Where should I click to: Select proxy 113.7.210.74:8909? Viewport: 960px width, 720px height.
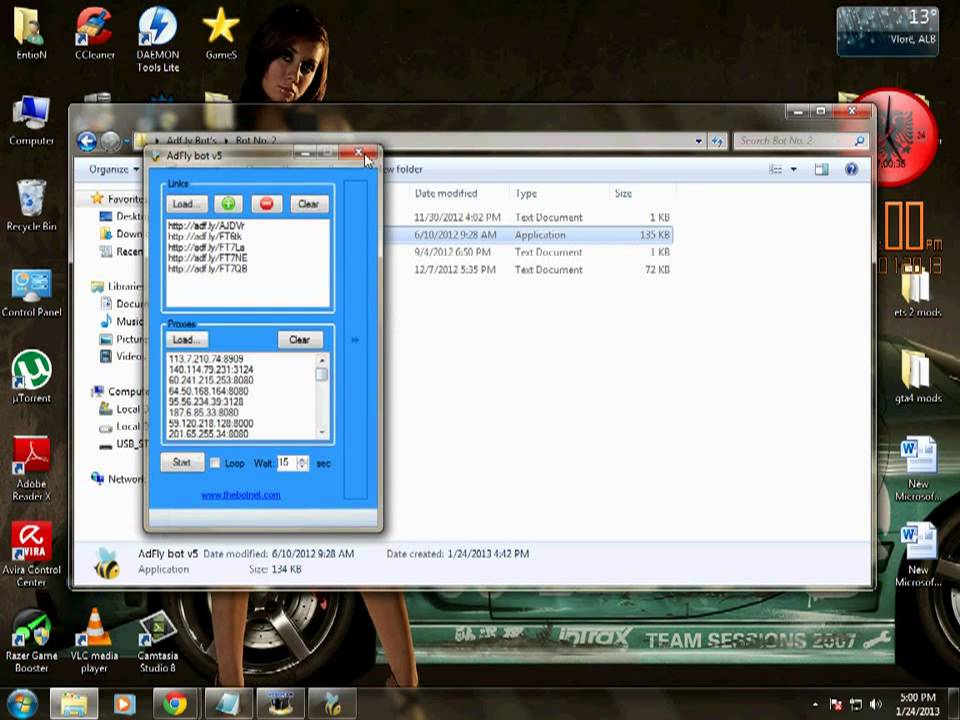click(x=206, y=359)
